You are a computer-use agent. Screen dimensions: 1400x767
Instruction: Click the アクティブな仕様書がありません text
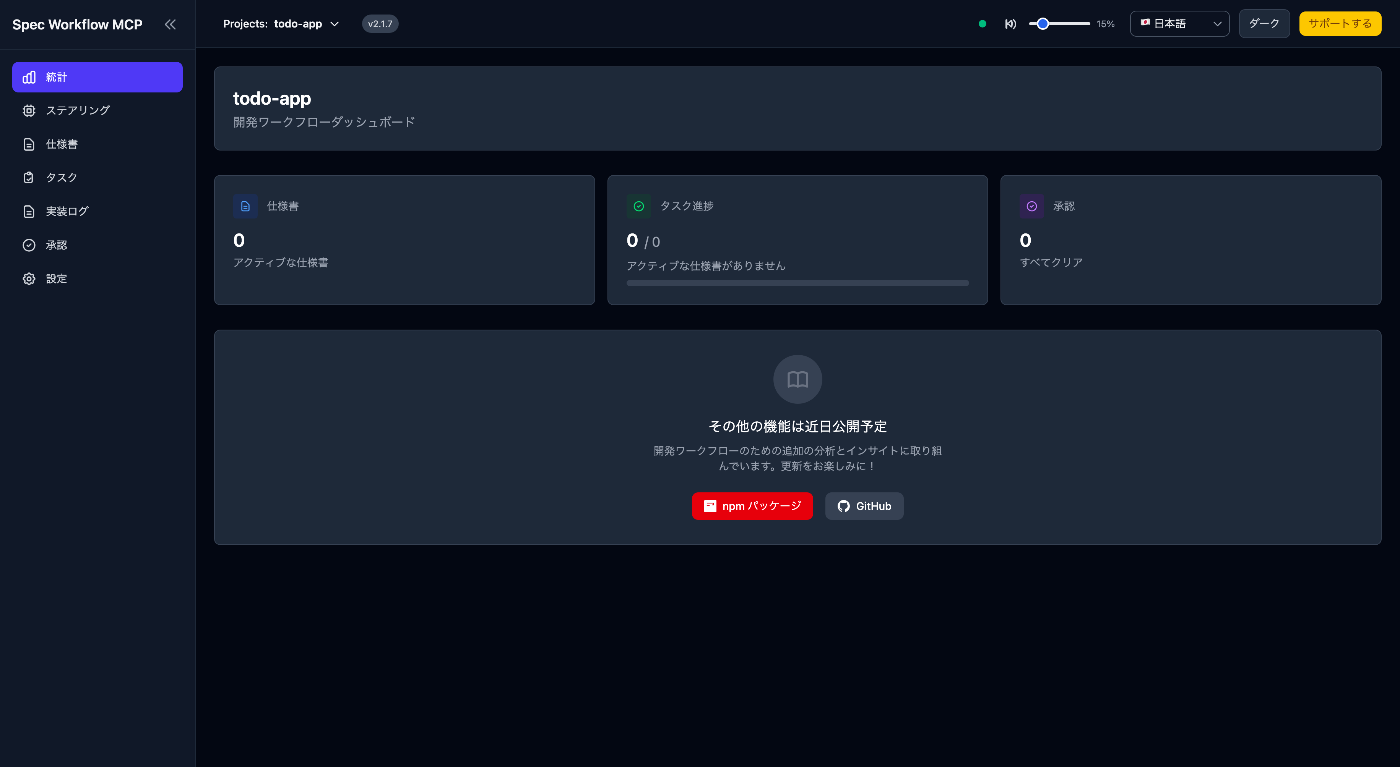[x=706, y=266]
